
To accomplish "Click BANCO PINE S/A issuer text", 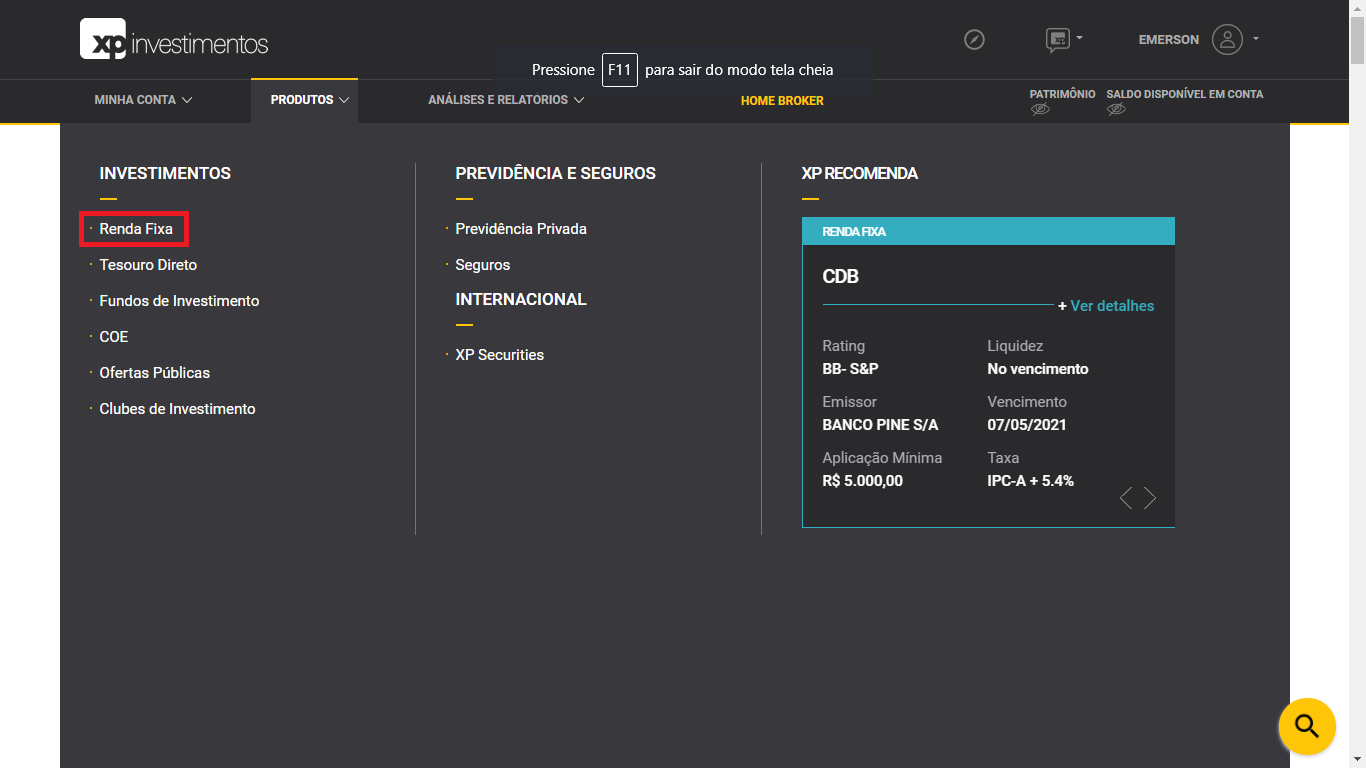I will 880,425.
